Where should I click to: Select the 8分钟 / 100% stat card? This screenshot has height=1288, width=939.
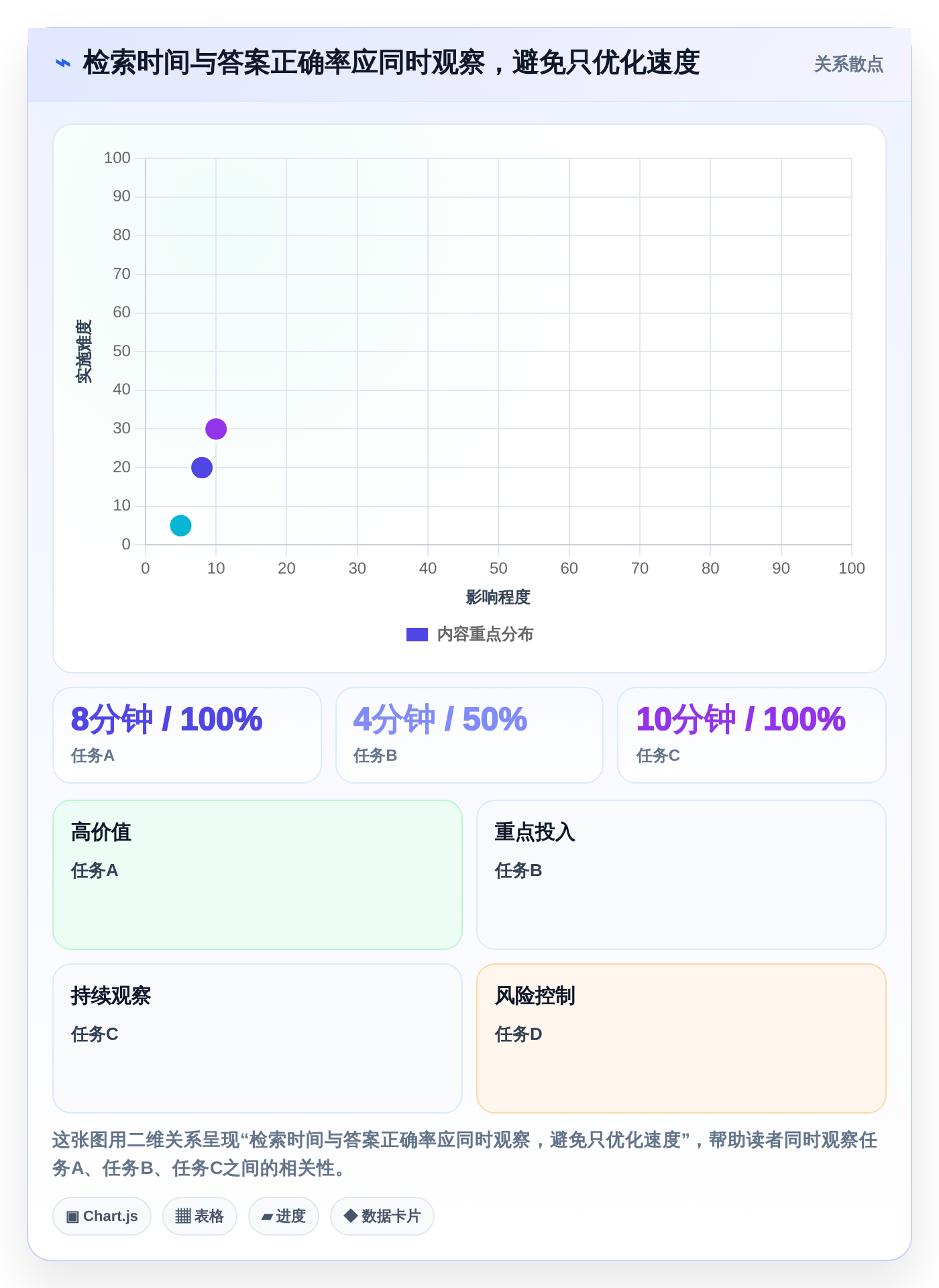[x=187, y=735]
